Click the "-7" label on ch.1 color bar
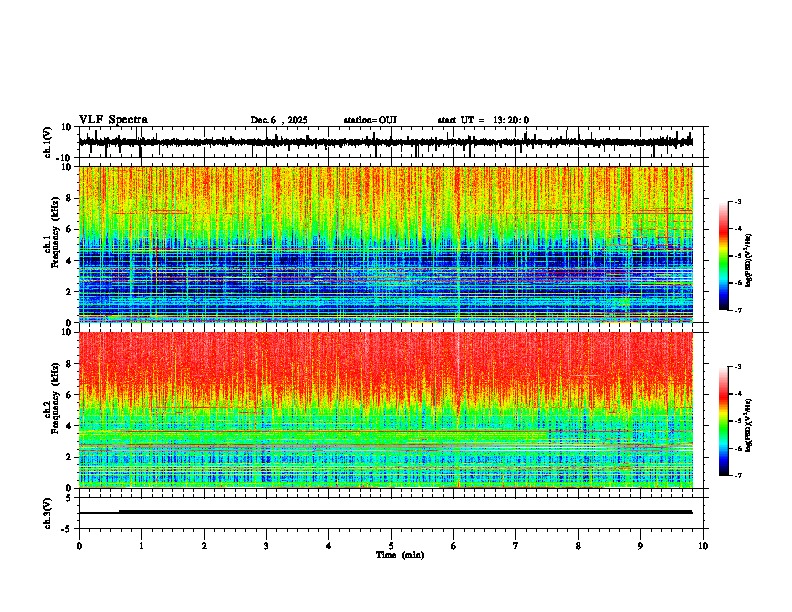Image resolution: width=792 pixels, height=612 pixels. pos(737,310)
